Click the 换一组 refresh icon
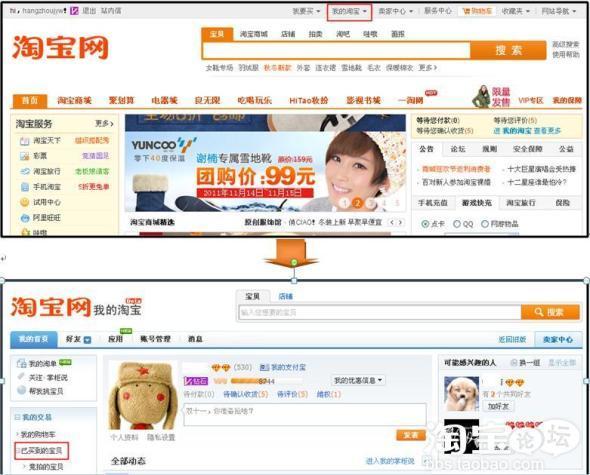 coord(514,363)
